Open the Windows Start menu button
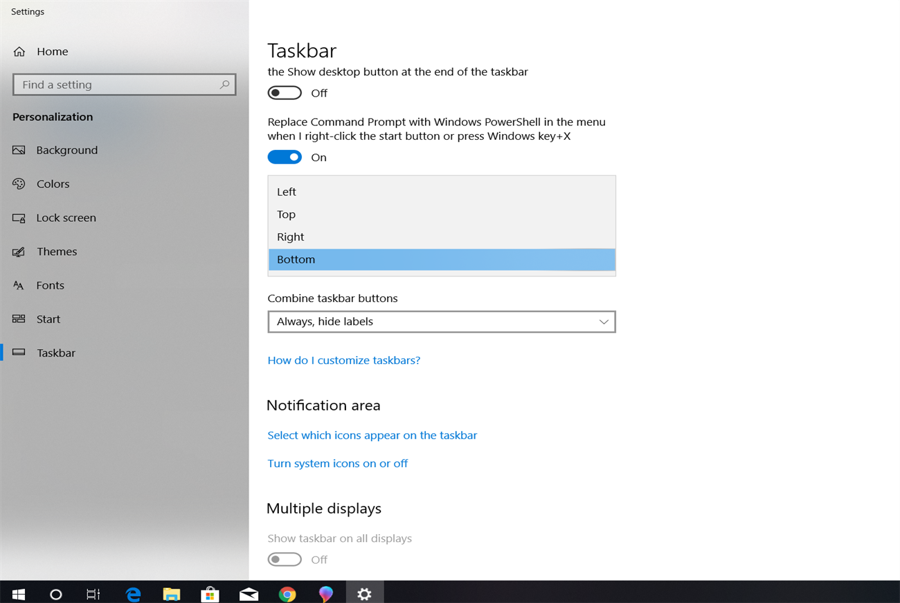900x603 pixels. point(18,594)
